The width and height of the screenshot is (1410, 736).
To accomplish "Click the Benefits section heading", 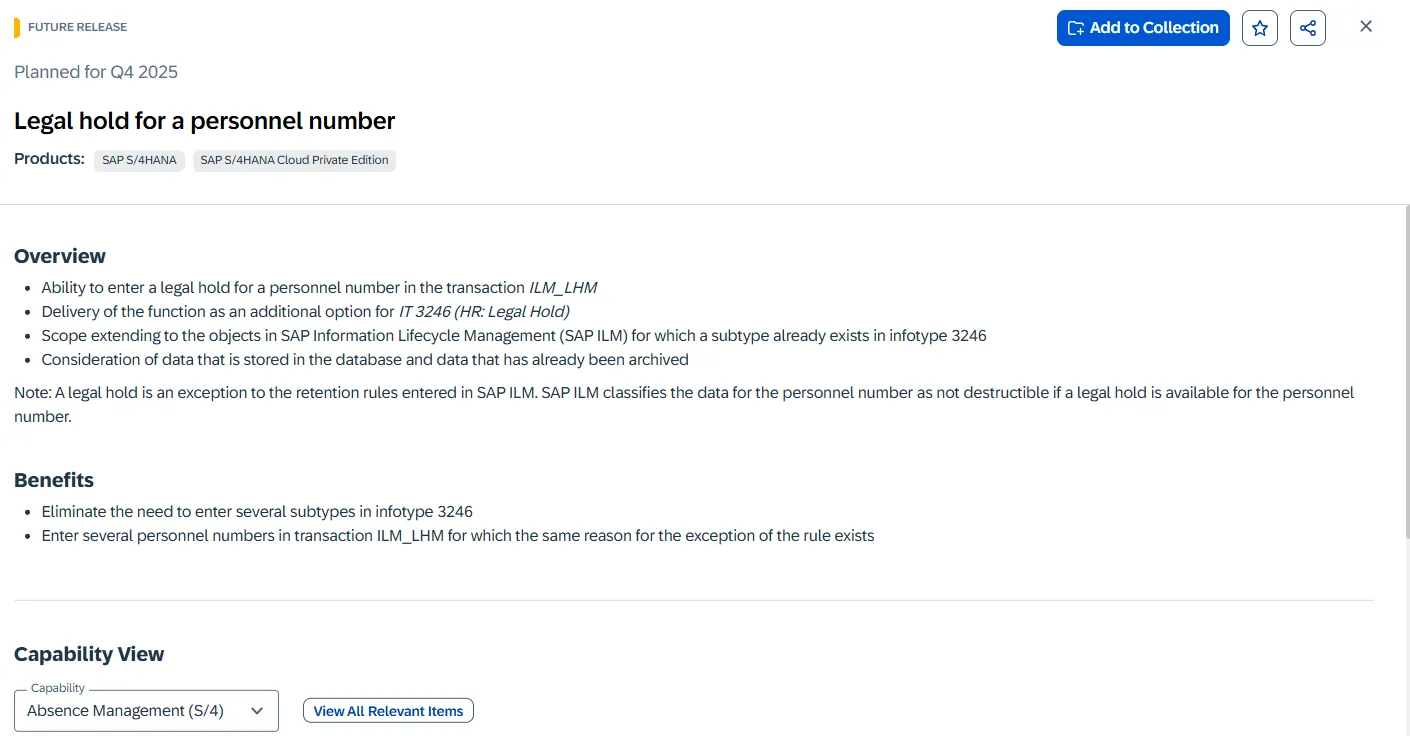I will click(54, 480).
